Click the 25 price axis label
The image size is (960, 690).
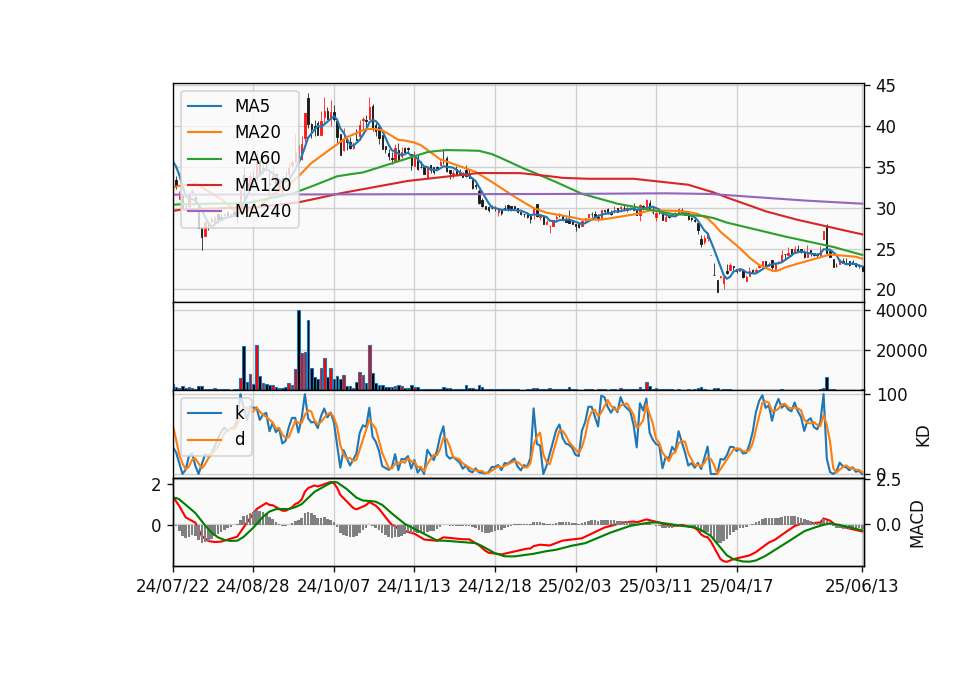pyautogui.click(x=885, y=250)
